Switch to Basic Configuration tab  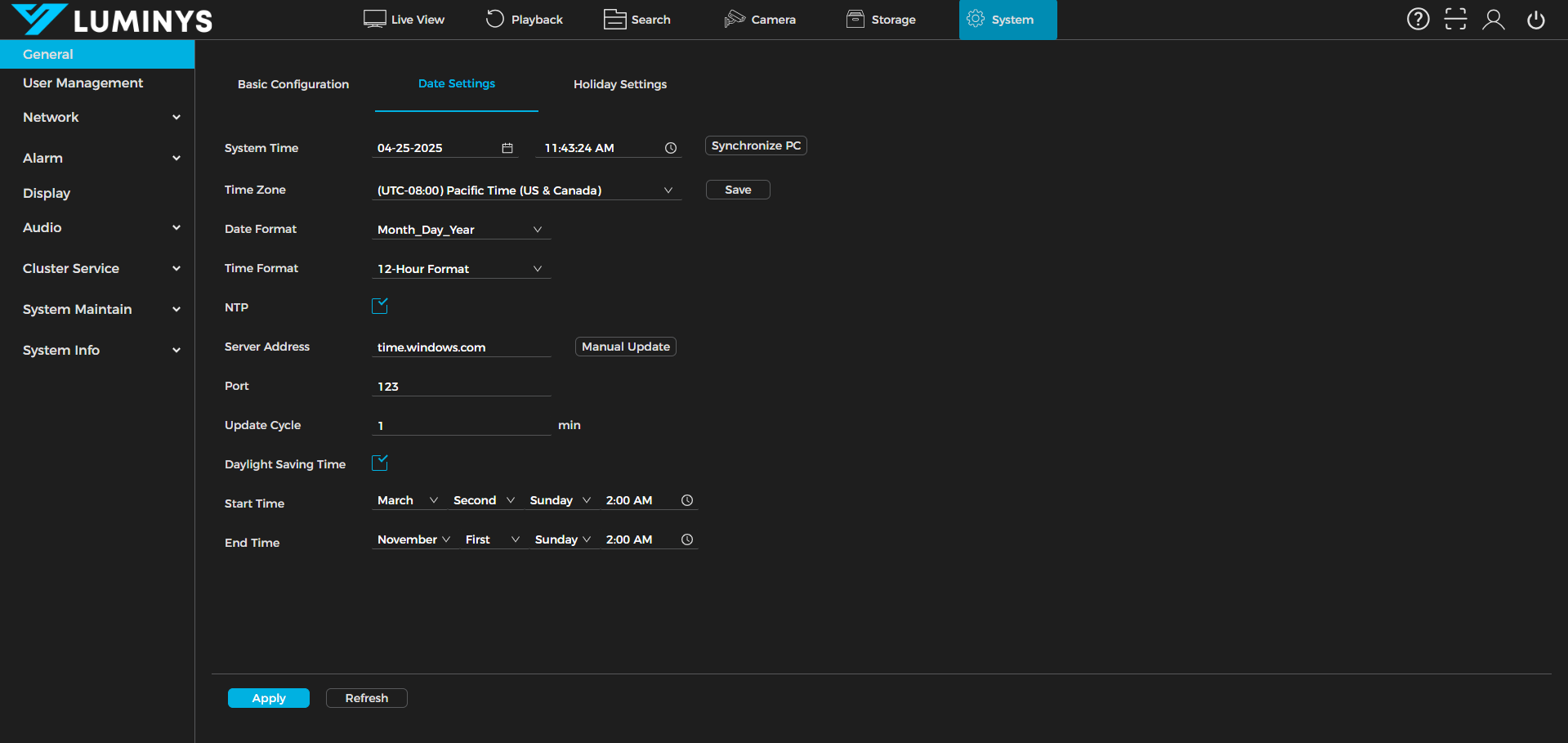[293, 84]
